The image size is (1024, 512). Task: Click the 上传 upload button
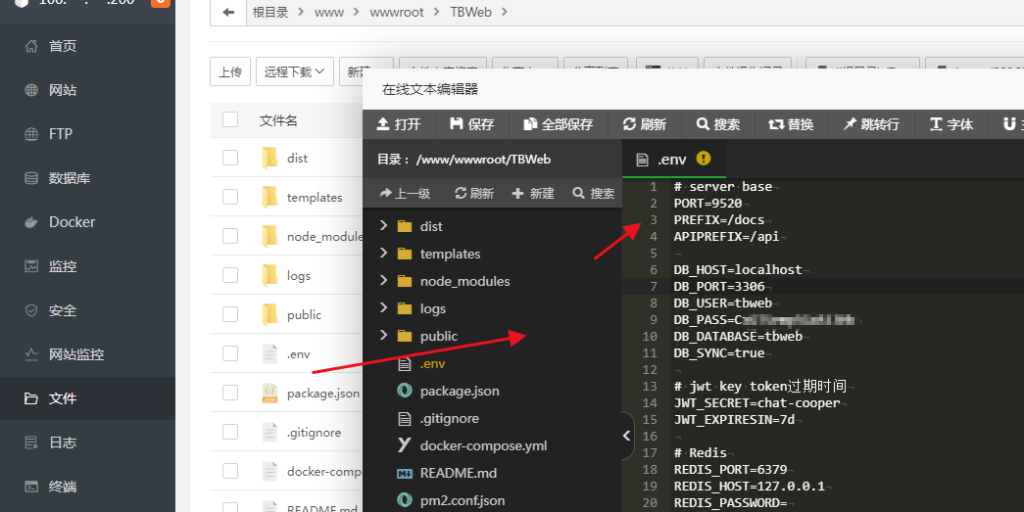pos(230,71)
